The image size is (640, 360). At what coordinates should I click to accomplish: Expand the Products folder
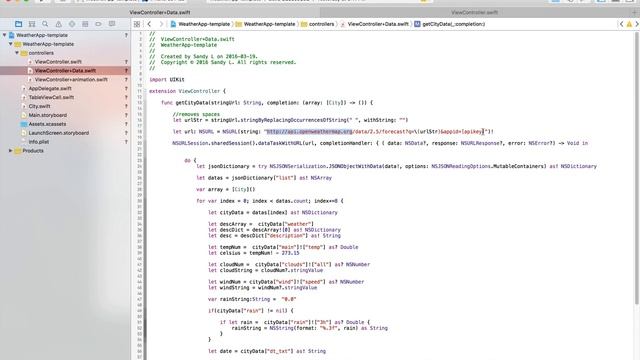[x=11, y=151]
